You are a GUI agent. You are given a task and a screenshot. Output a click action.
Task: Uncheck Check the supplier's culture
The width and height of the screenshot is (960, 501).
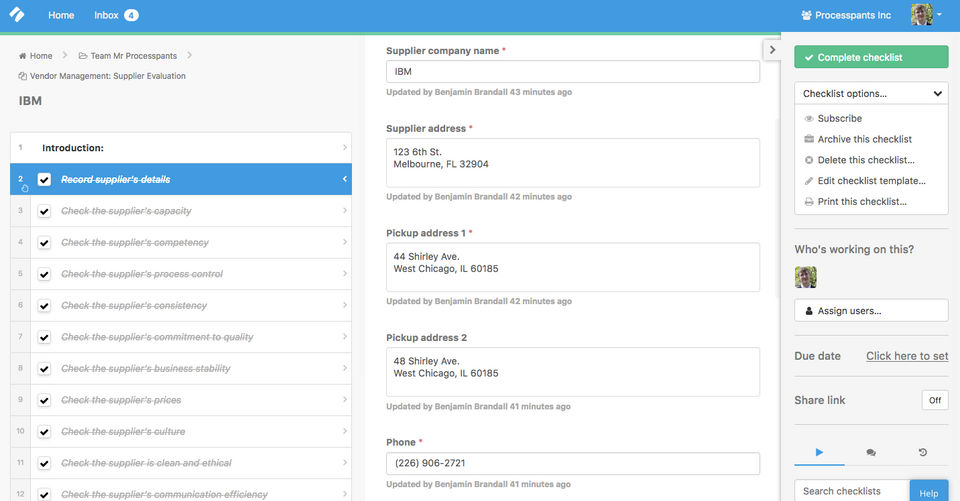[x=44, y=432]
